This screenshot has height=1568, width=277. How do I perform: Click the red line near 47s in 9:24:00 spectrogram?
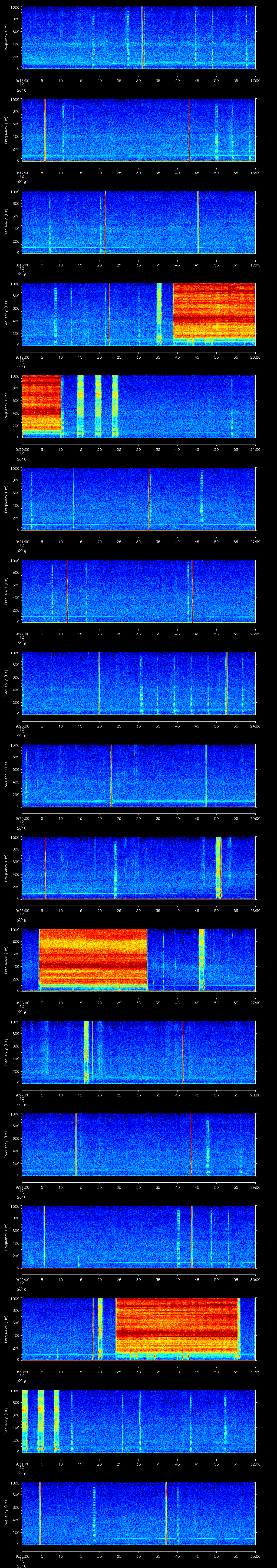(x=206, y=775)
